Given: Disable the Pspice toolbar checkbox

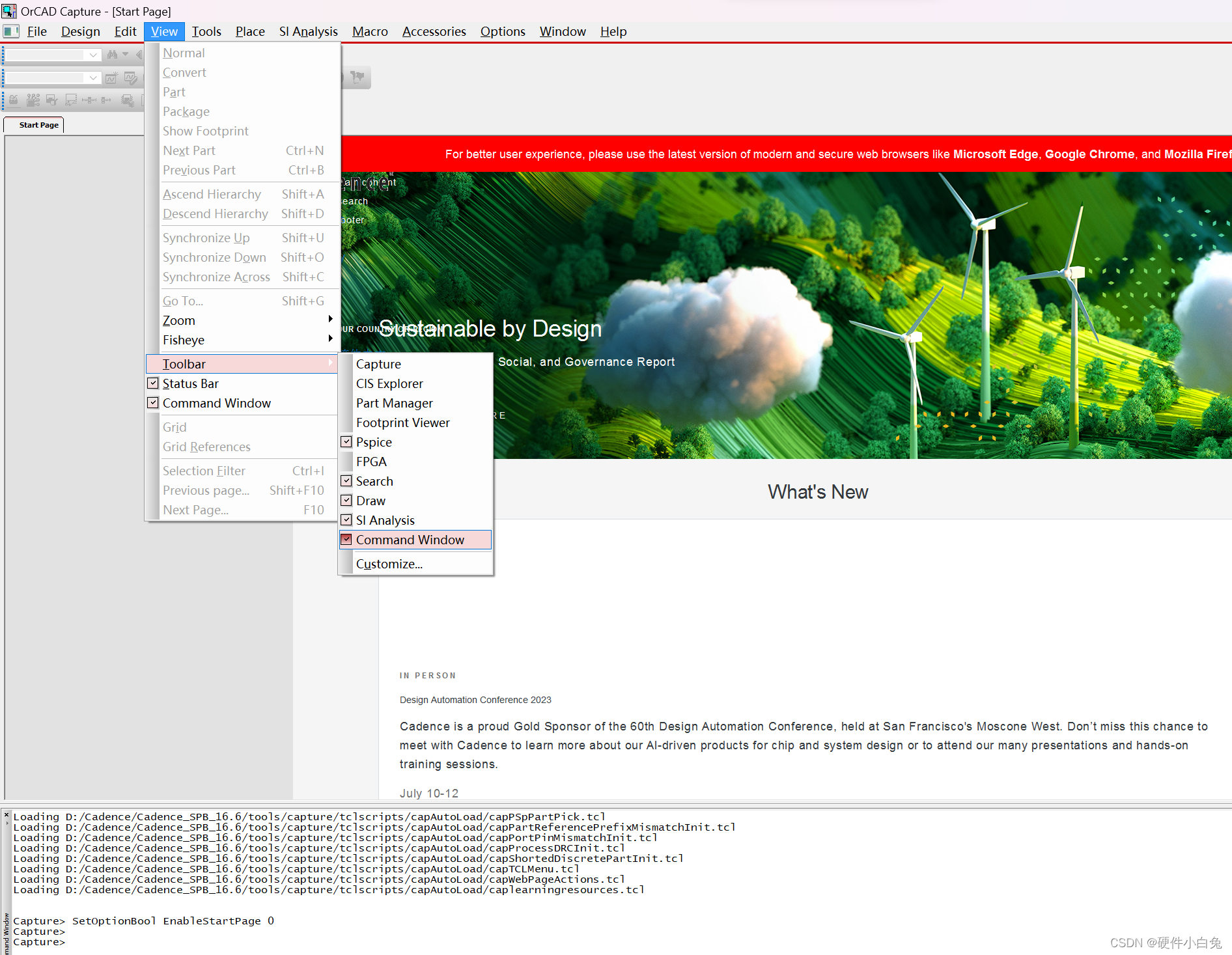Looking at the screenshot, I should coord(346,441).
